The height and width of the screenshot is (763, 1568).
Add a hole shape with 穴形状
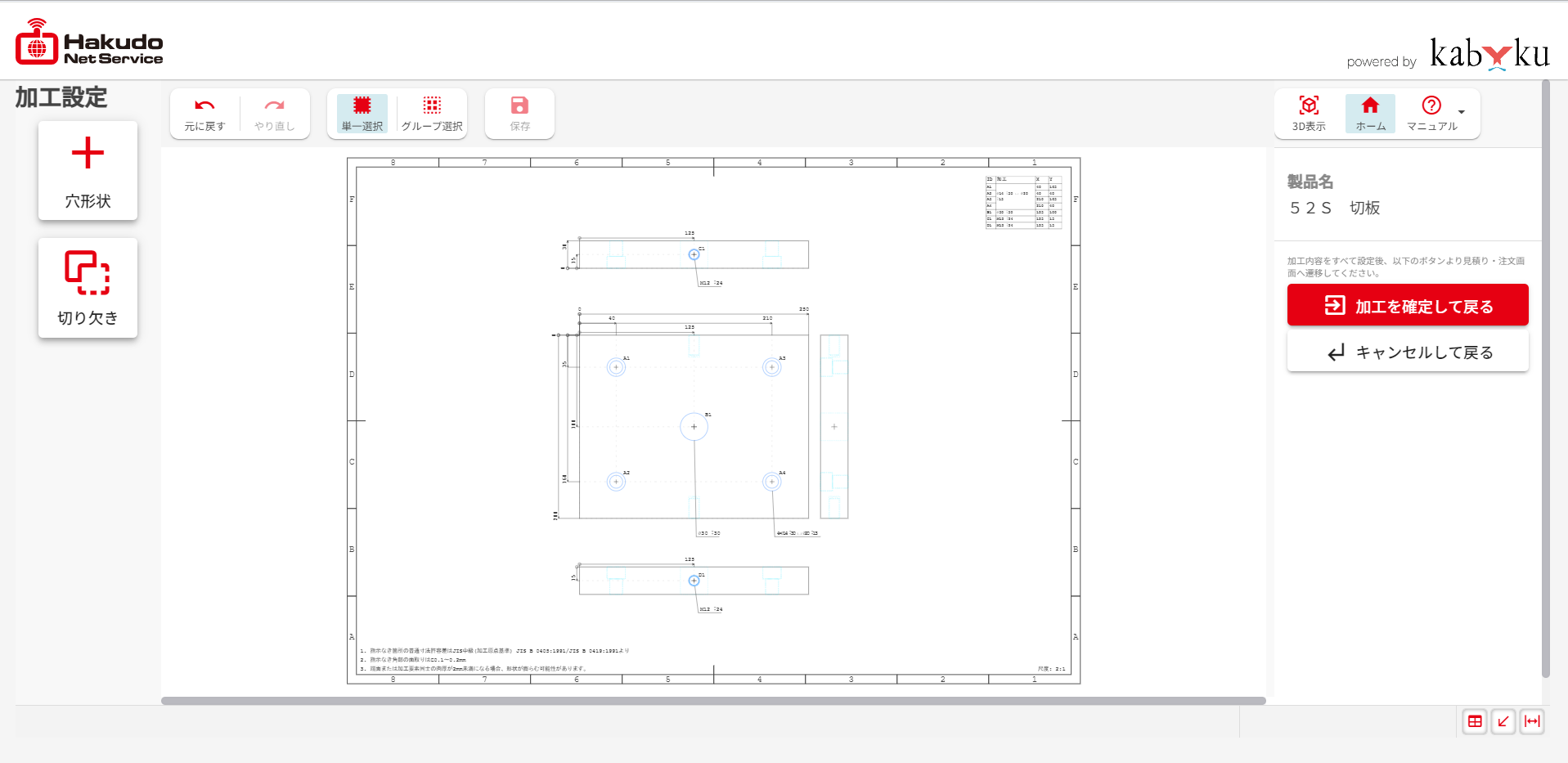pos(88,171)
